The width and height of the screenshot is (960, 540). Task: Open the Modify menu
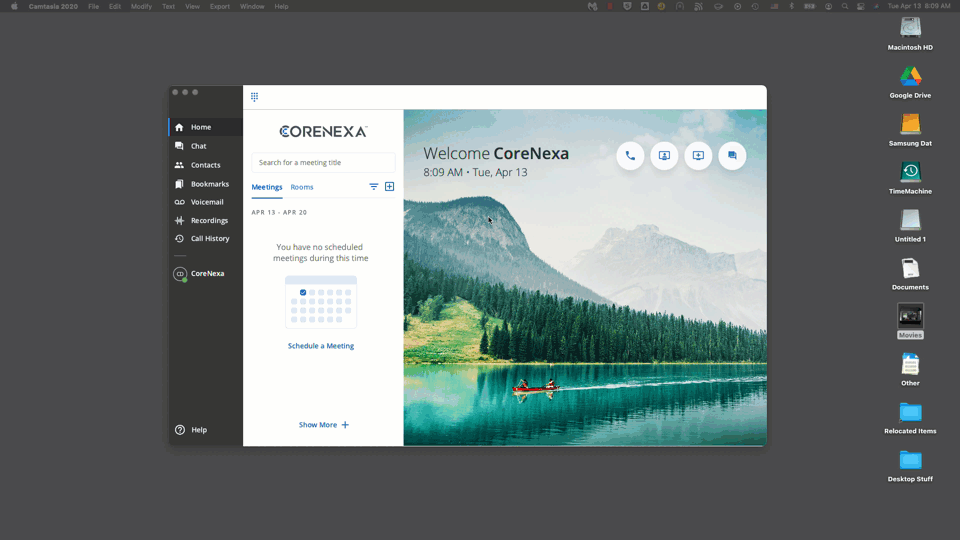[x=141, y=6]
